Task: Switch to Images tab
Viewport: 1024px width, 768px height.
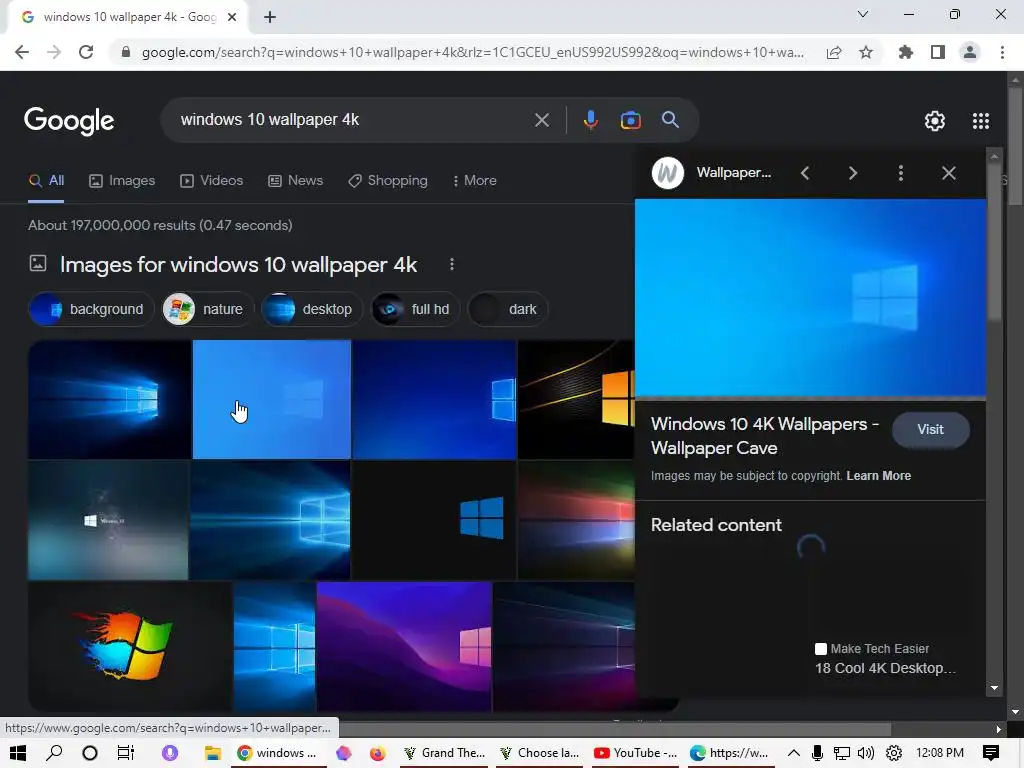Action: pyautogui.click(x=122, y=181)
